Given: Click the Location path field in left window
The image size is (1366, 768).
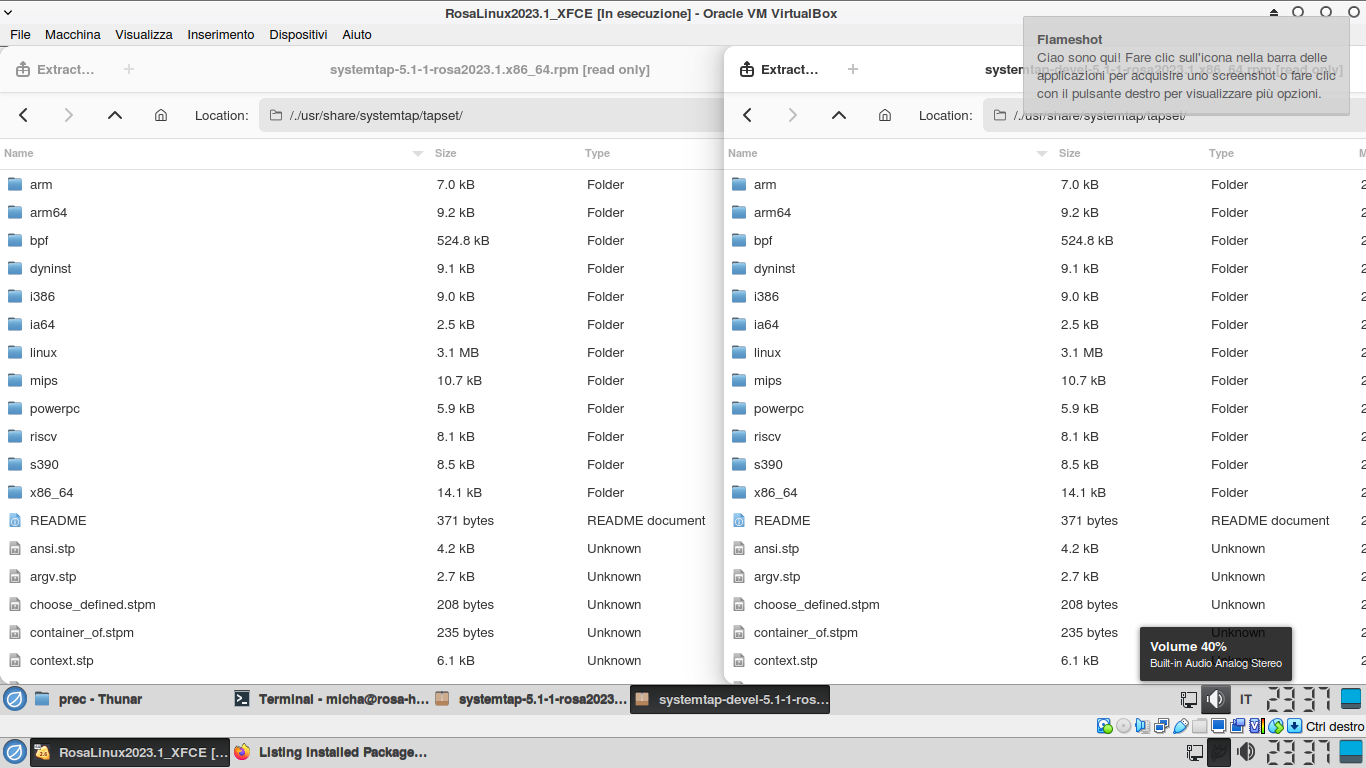Looking at the screenshot, I should click(x=490, y=115).
